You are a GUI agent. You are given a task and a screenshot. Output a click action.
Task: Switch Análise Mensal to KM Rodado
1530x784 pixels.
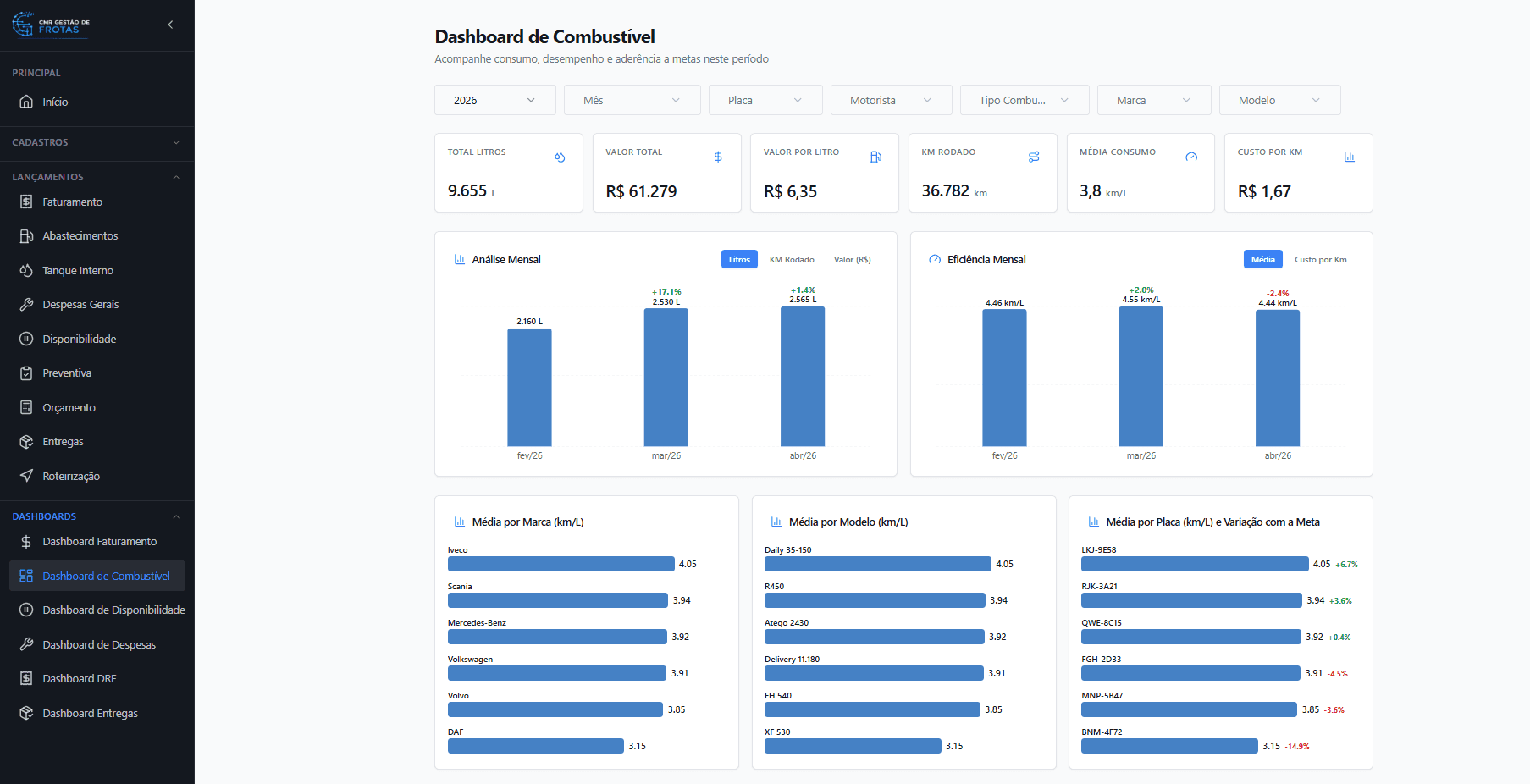click(x=792, y=259)
